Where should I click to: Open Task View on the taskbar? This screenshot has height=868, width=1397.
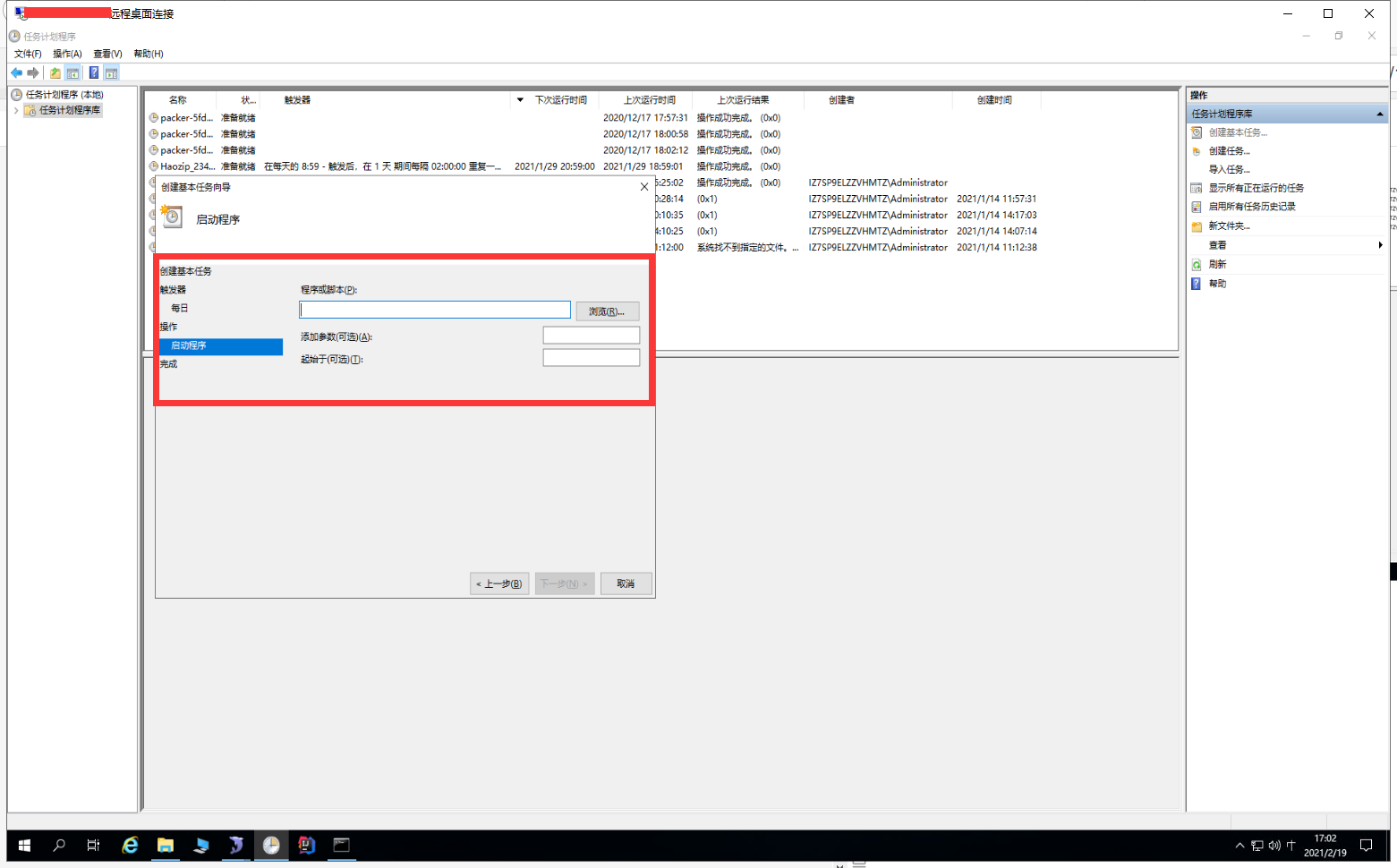[93, 845]
